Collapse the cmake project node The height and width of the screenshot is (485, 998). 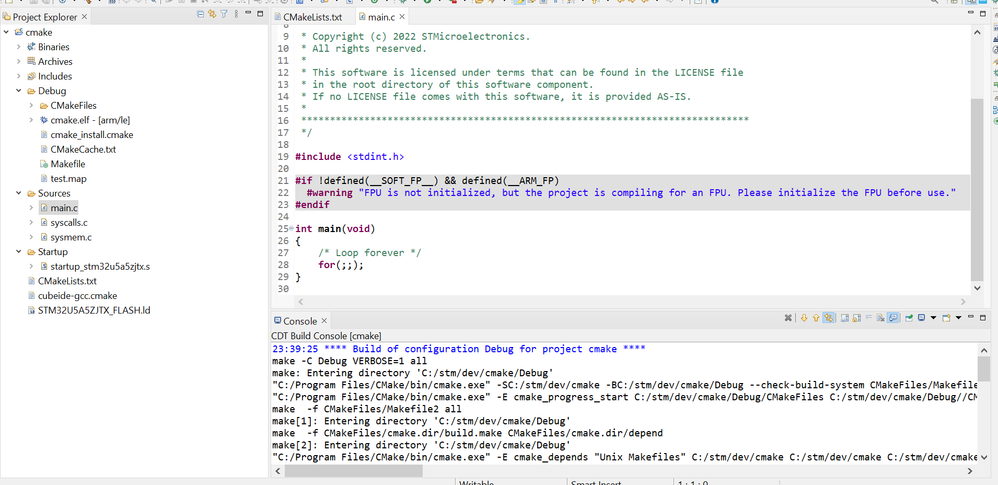coord(6,32)
